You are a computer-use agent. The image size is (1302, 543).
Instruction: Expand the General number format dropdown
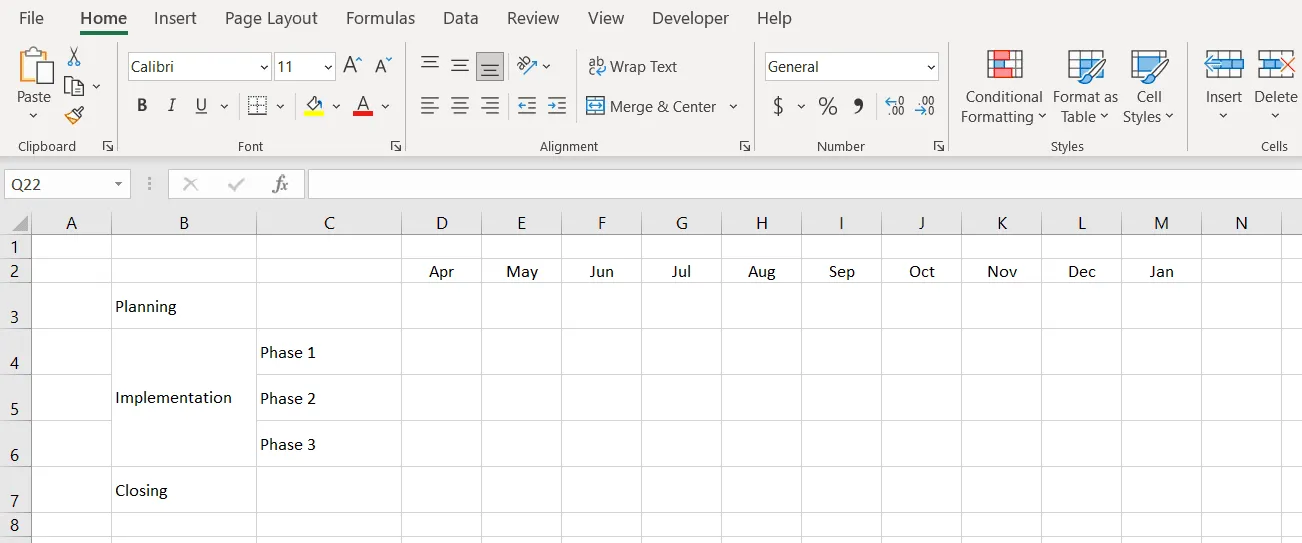tap(931, 67)
